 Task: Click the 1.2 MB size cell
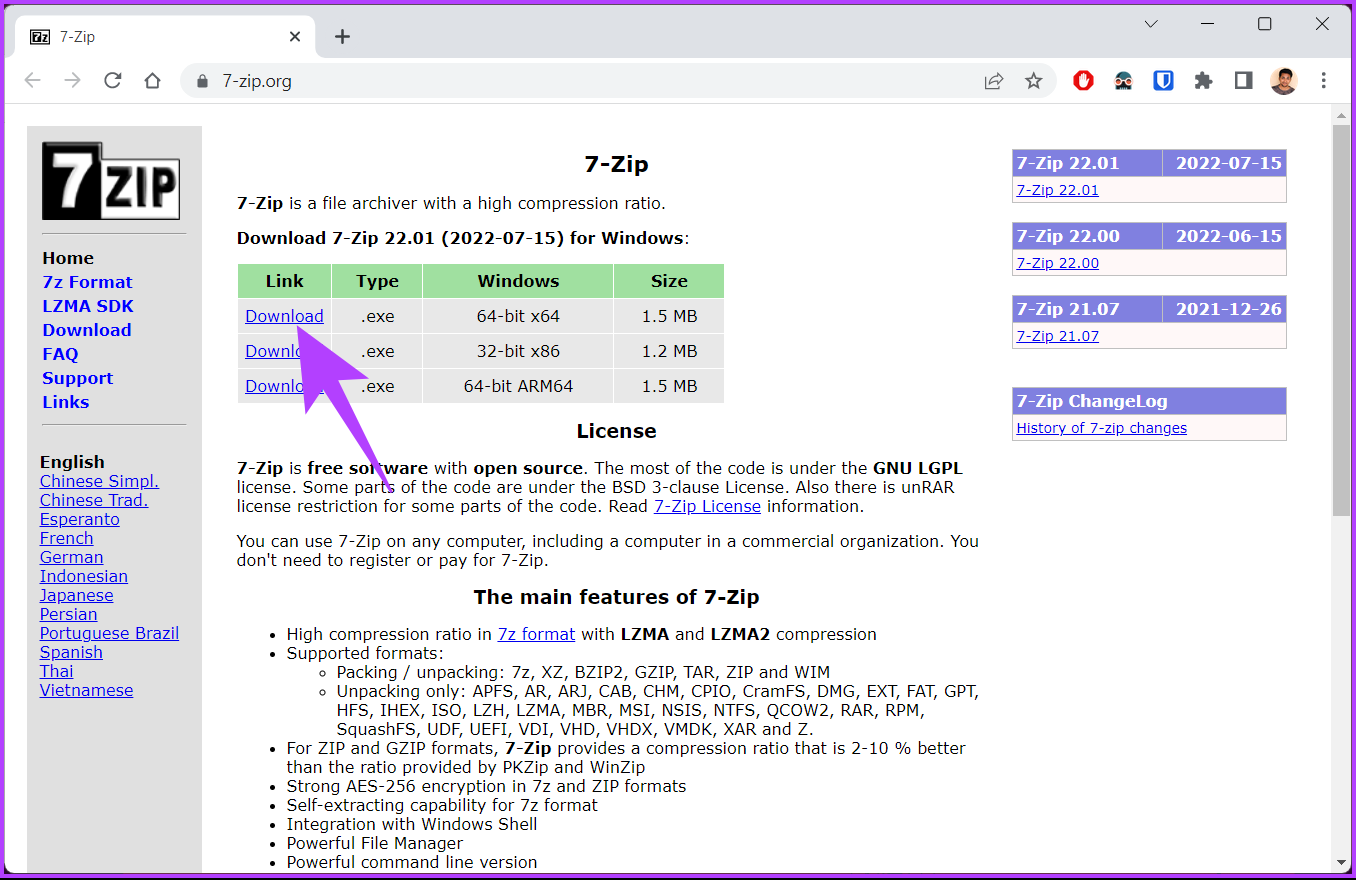pyautogui.click(x=669, y=351)
